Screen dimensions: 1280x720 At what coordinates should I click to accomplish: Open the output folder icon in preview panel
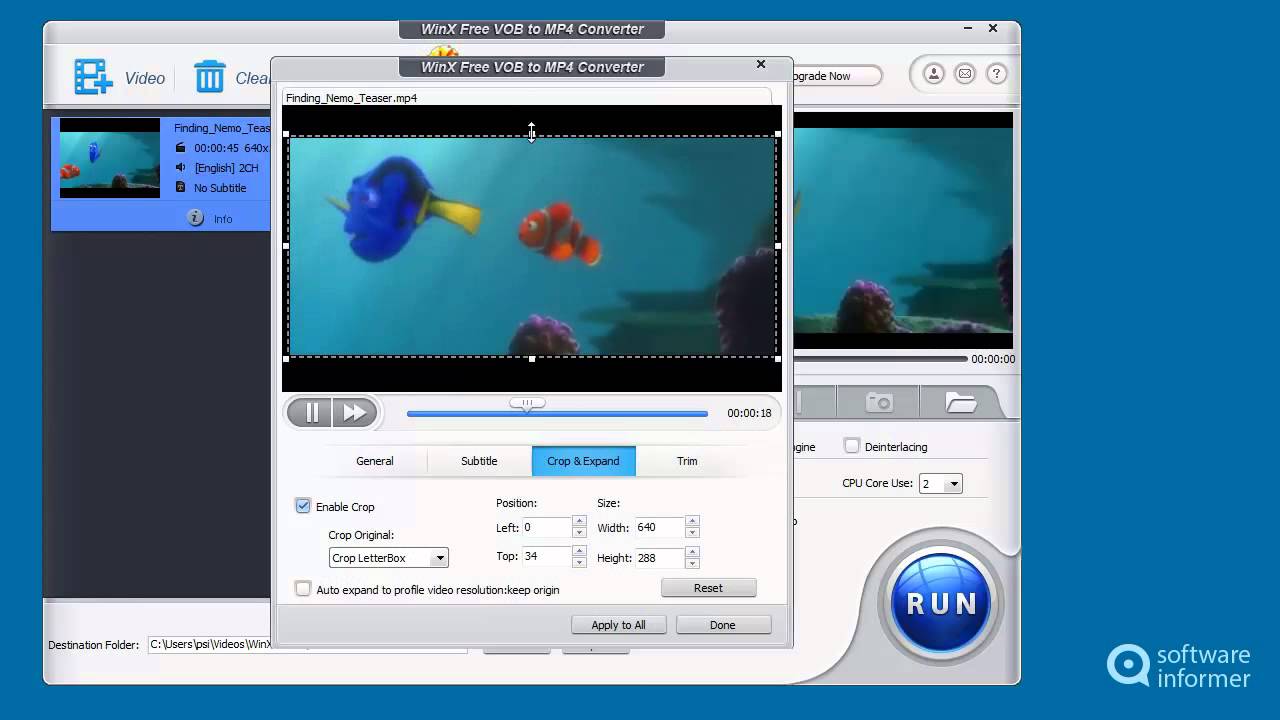click(961, 402)
